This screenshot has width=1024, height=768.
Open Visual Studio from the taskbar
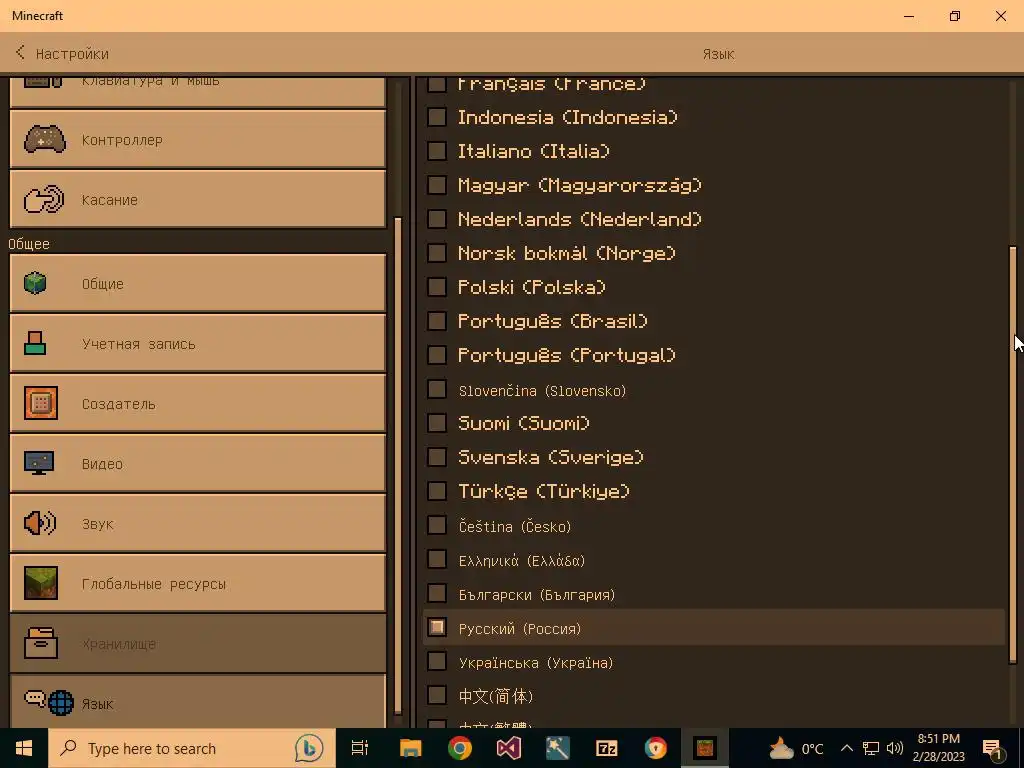click(x=509, y=748)
